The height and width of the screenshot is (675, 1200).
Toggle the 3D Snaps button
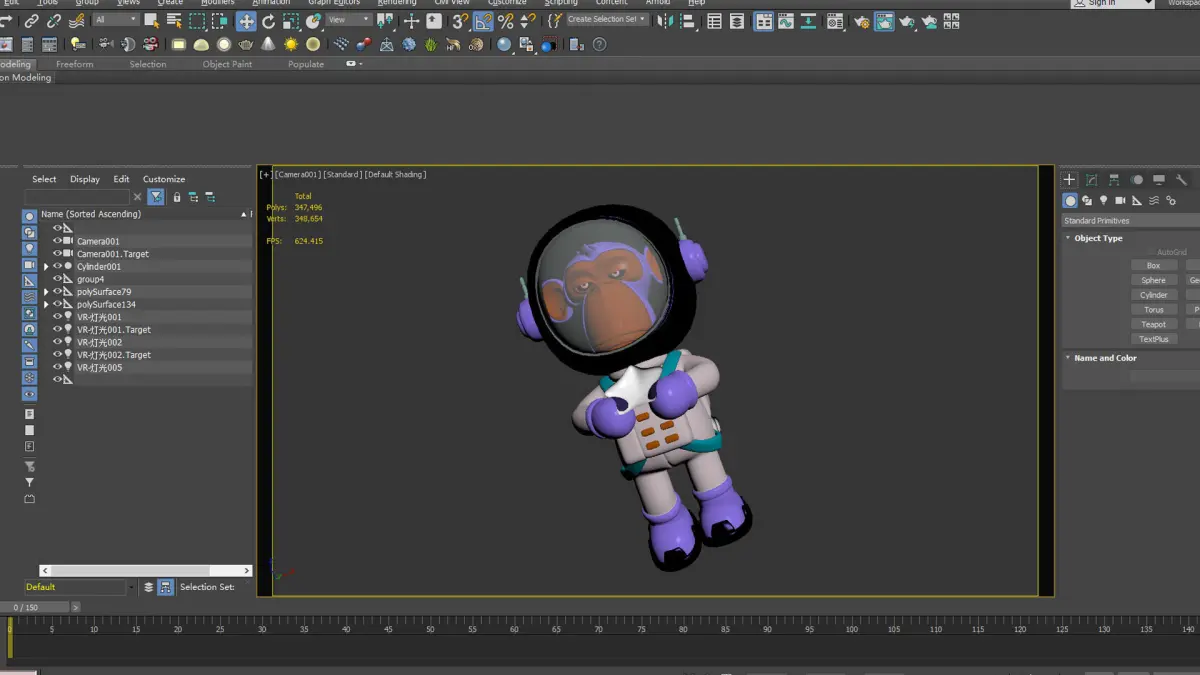460,21
